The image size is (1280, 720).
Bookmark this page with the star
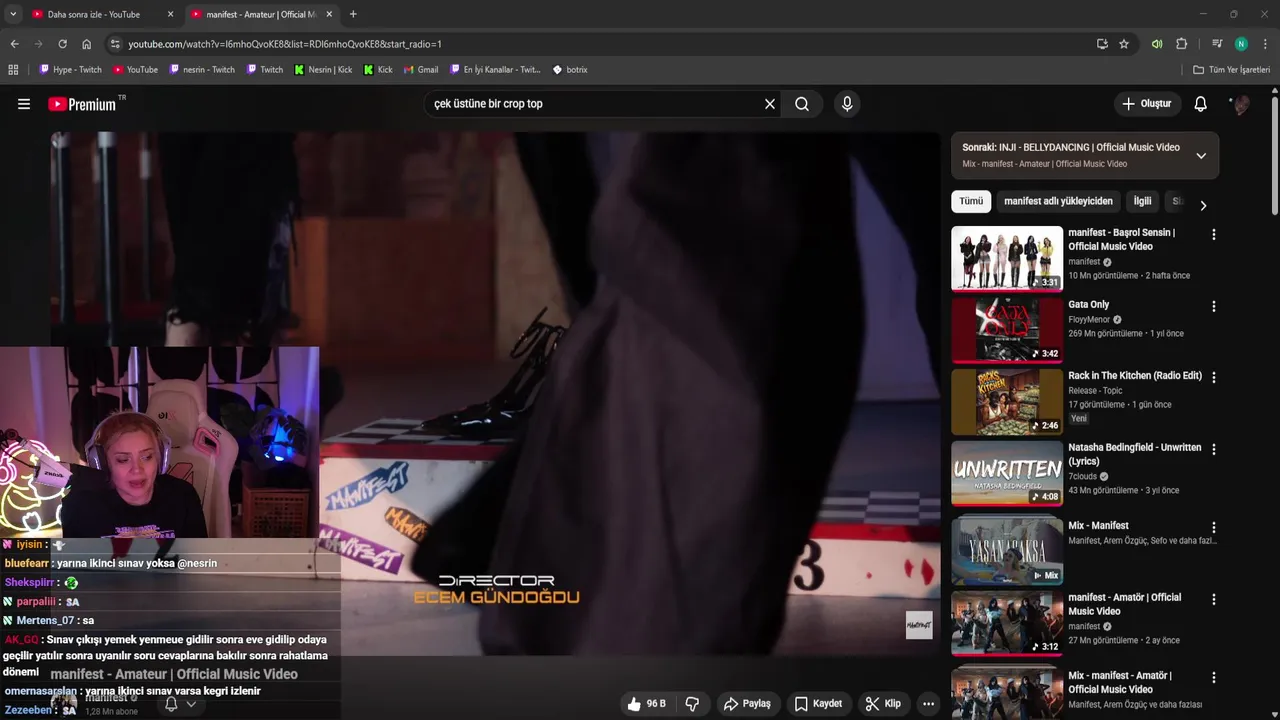pos(1124,44)
